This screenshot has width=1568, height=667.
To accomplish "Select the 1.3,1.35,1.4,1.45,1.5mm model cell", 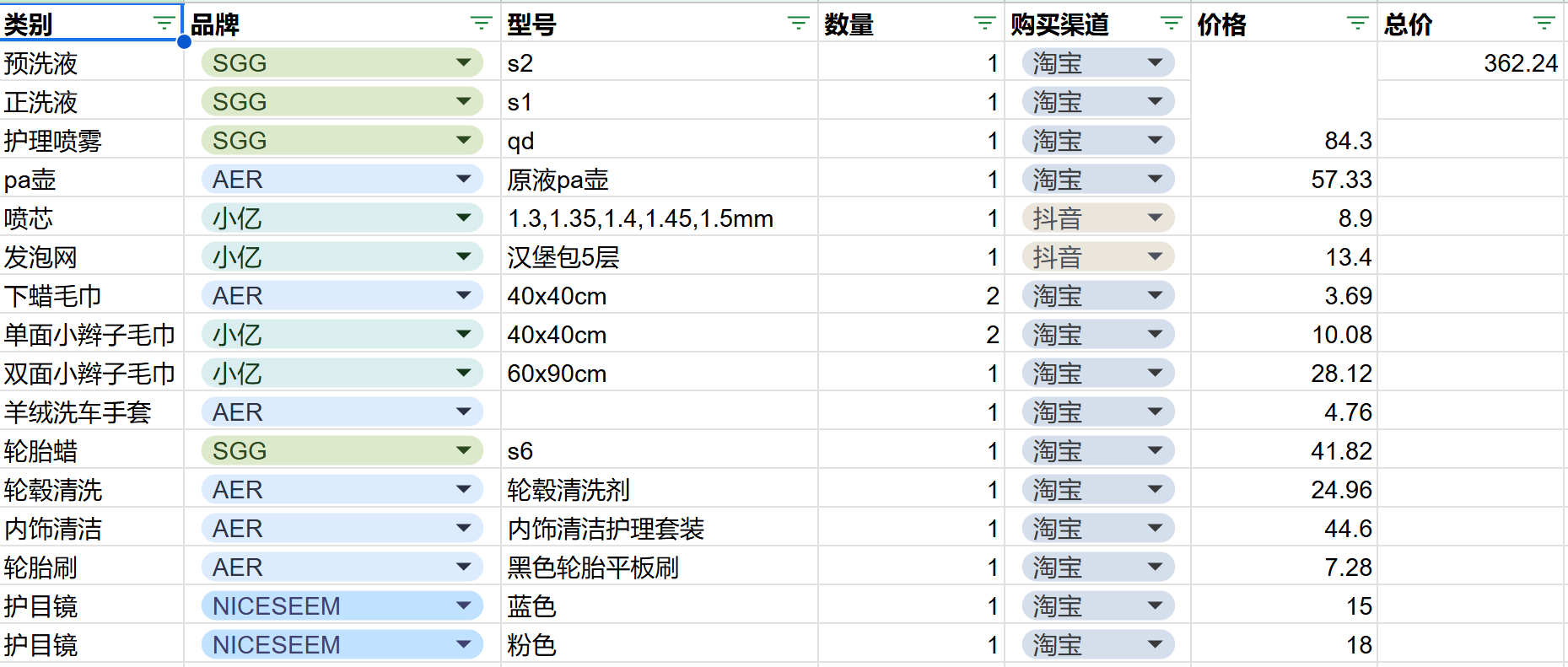I will (658, 218).
